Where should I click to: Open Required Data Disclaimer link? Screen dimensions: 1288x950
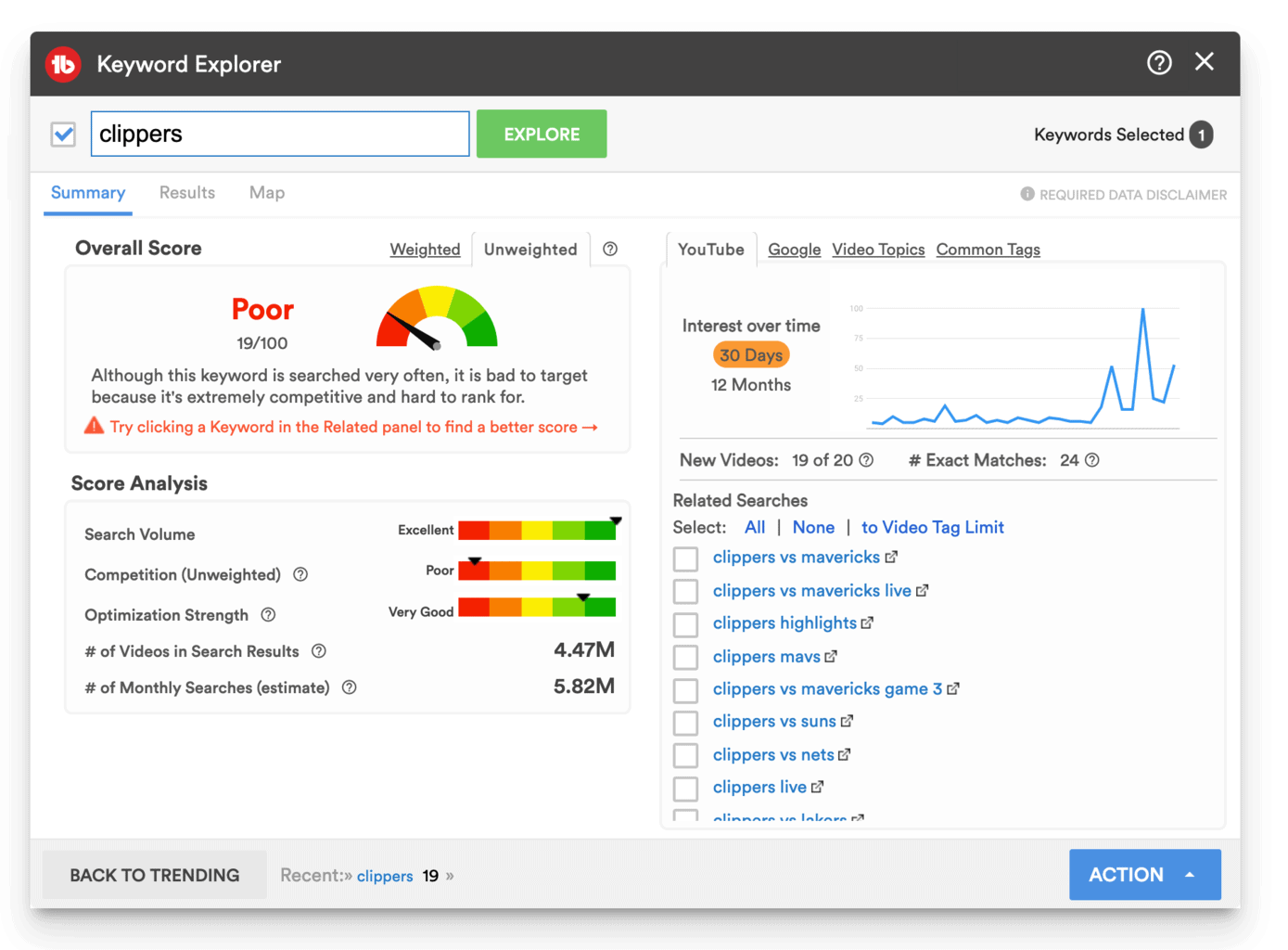pos(1133,195)
